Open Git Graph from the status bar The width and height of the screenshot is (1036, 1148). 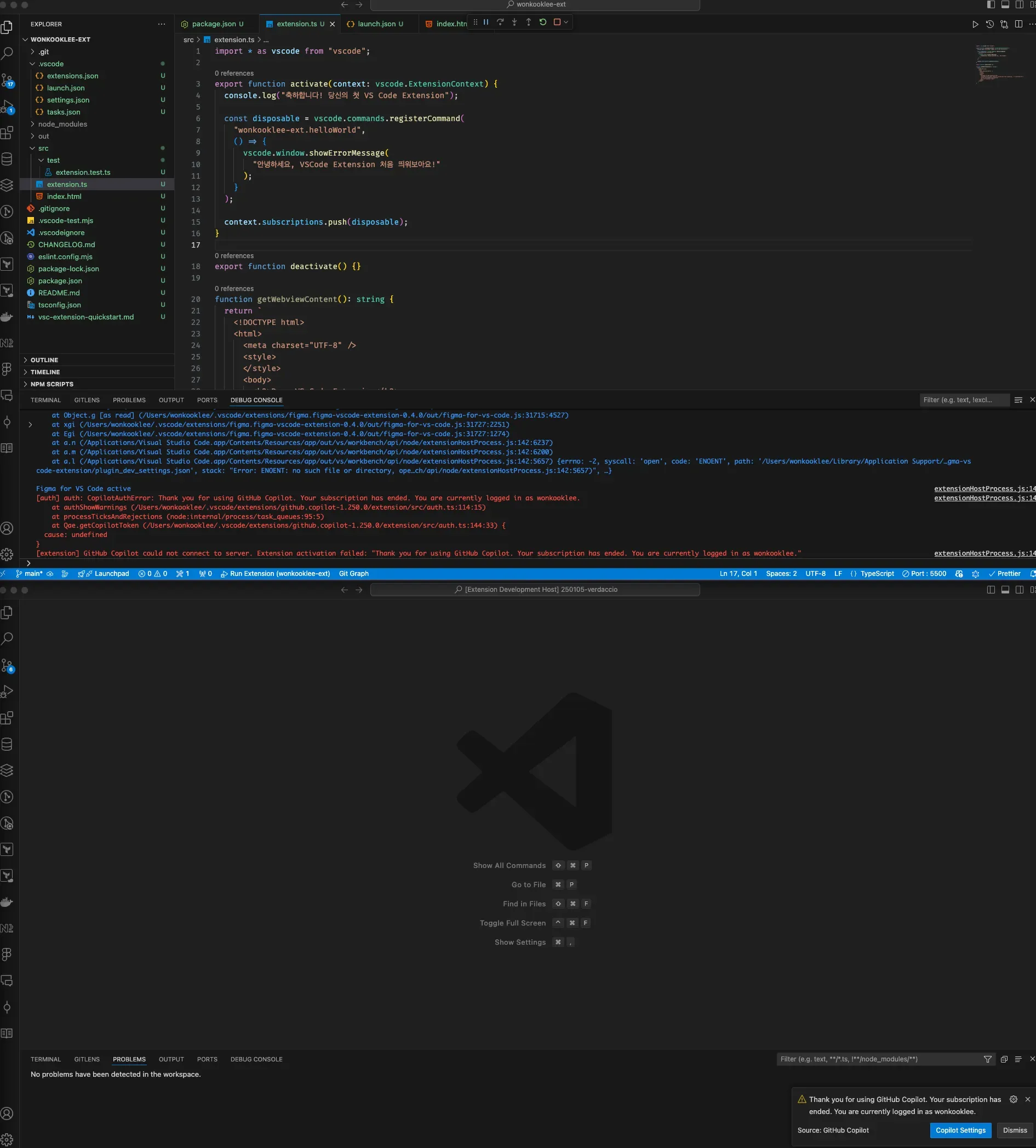point(353,573)
